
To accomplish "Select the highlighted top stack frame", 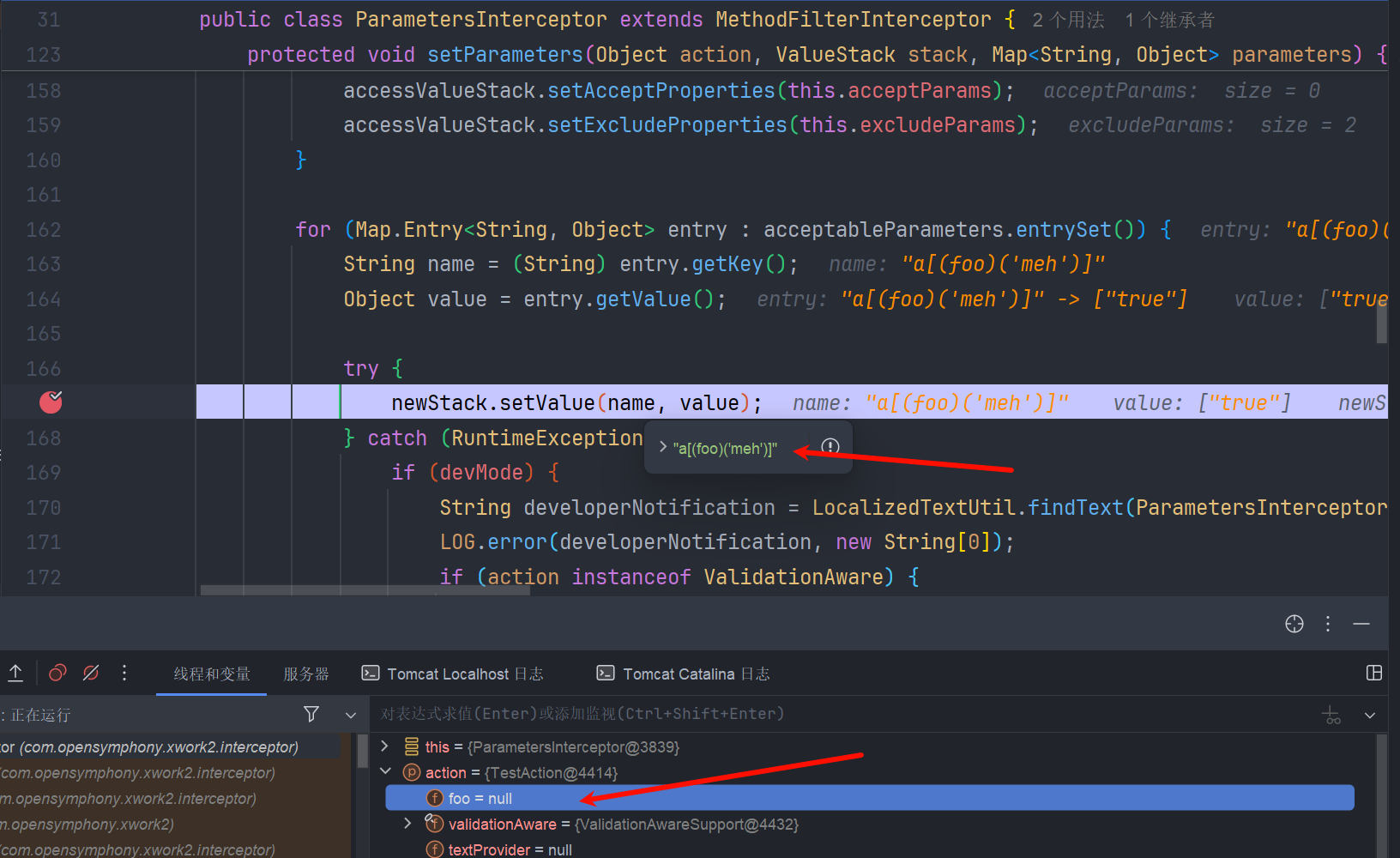I will tap(172, 746).
